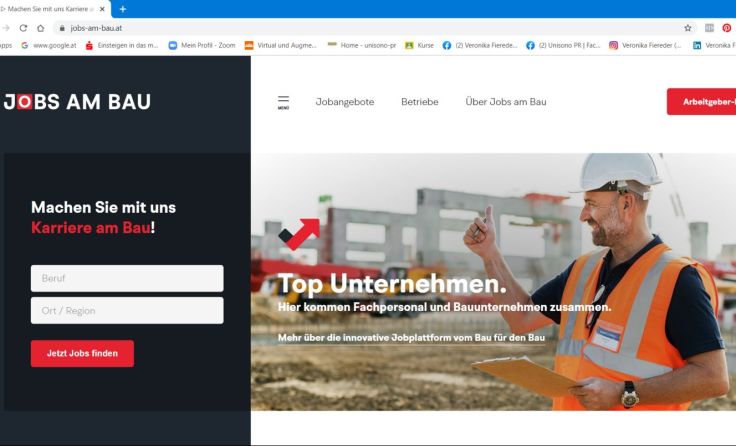Bookmark this page with star icon
The width and height of the screenshot is (736, 446).
[688, 28]
